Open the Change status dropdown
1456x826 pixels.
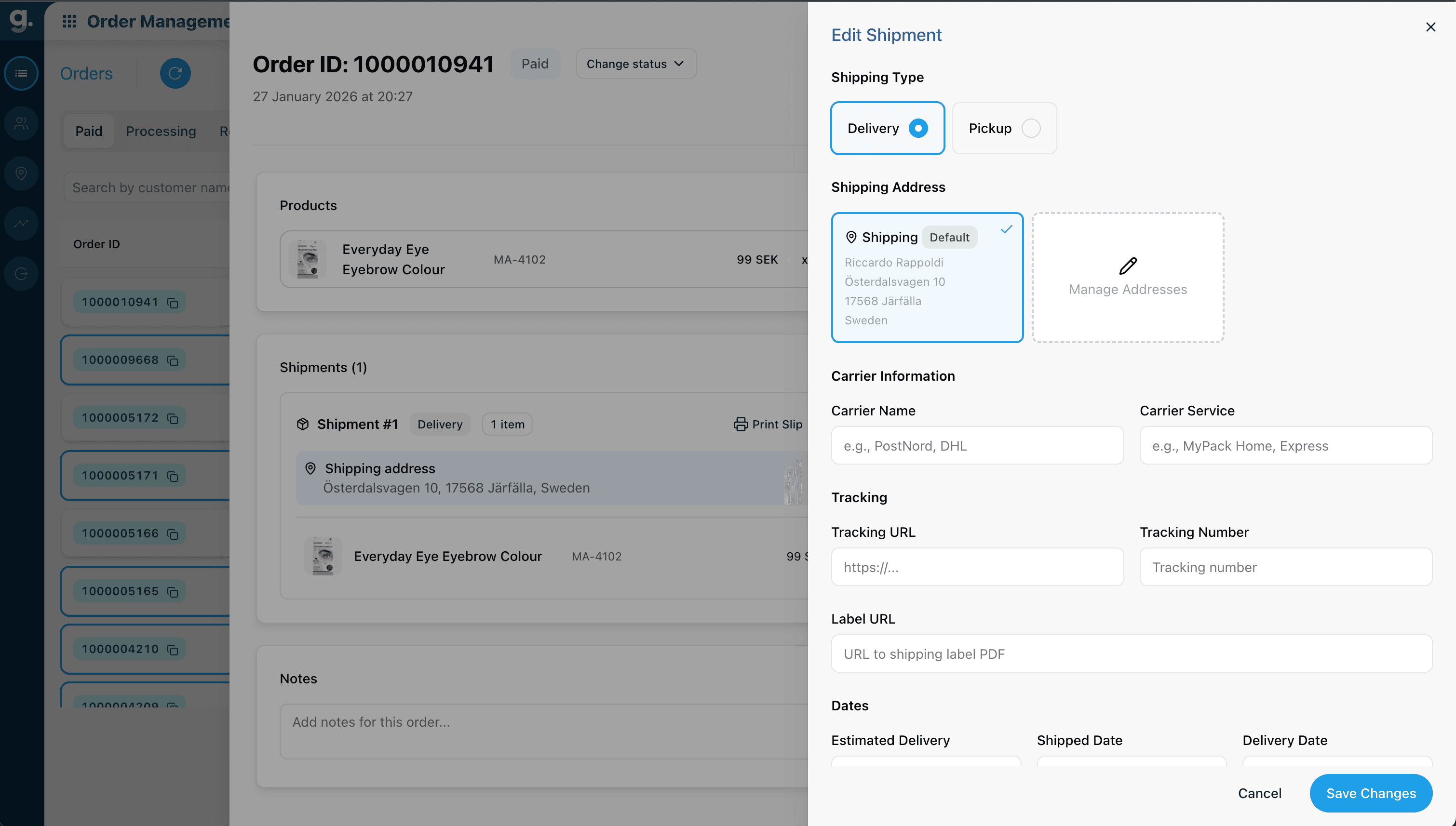click(635, 64)
